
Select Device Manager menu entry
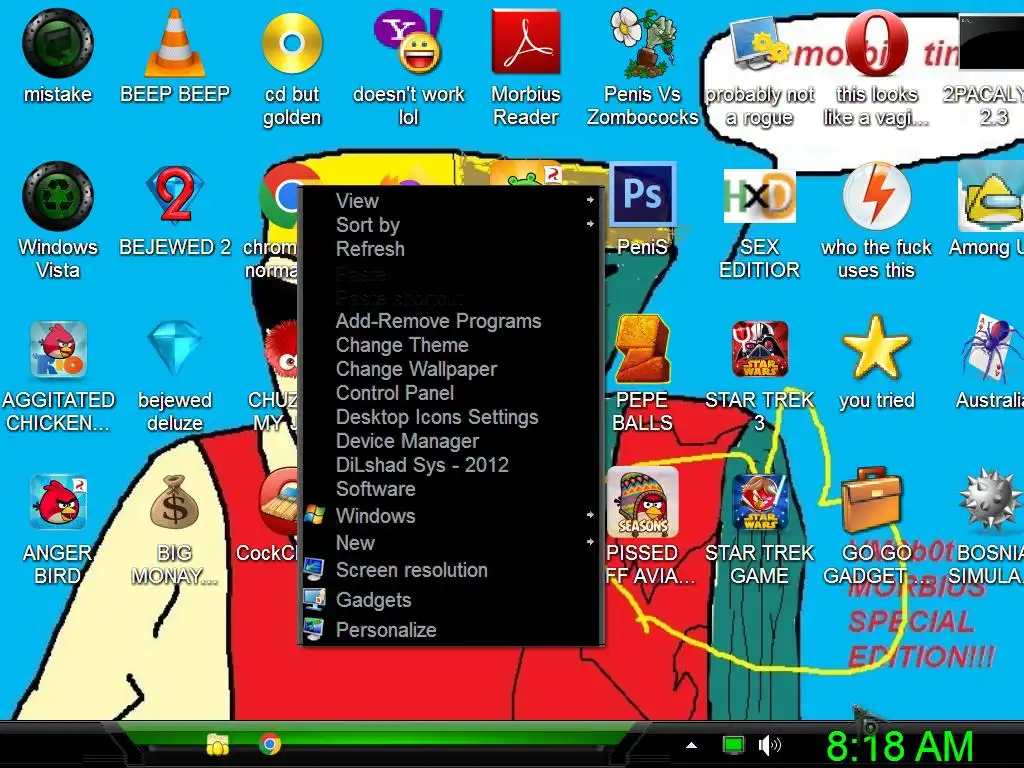point(451,441)
